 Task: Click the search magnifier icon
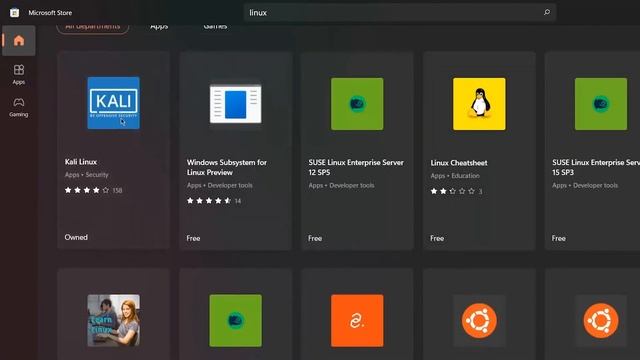point(547,12)
